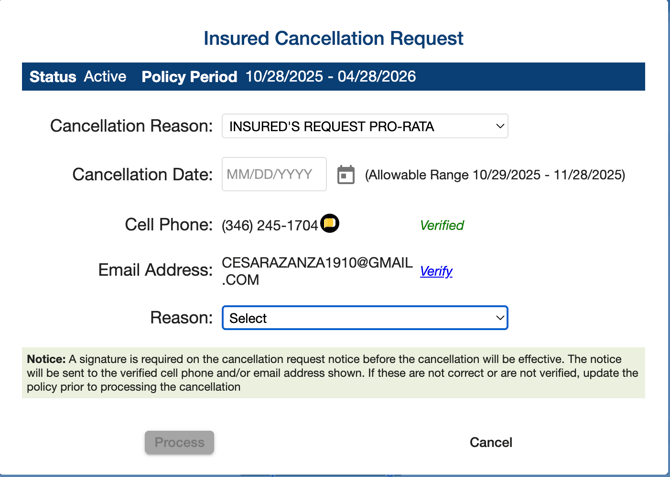Image resolution: width=670 pixels, height=477 pixels.
Task: Click the Policy Period dates in header
Action: [330, 77]
